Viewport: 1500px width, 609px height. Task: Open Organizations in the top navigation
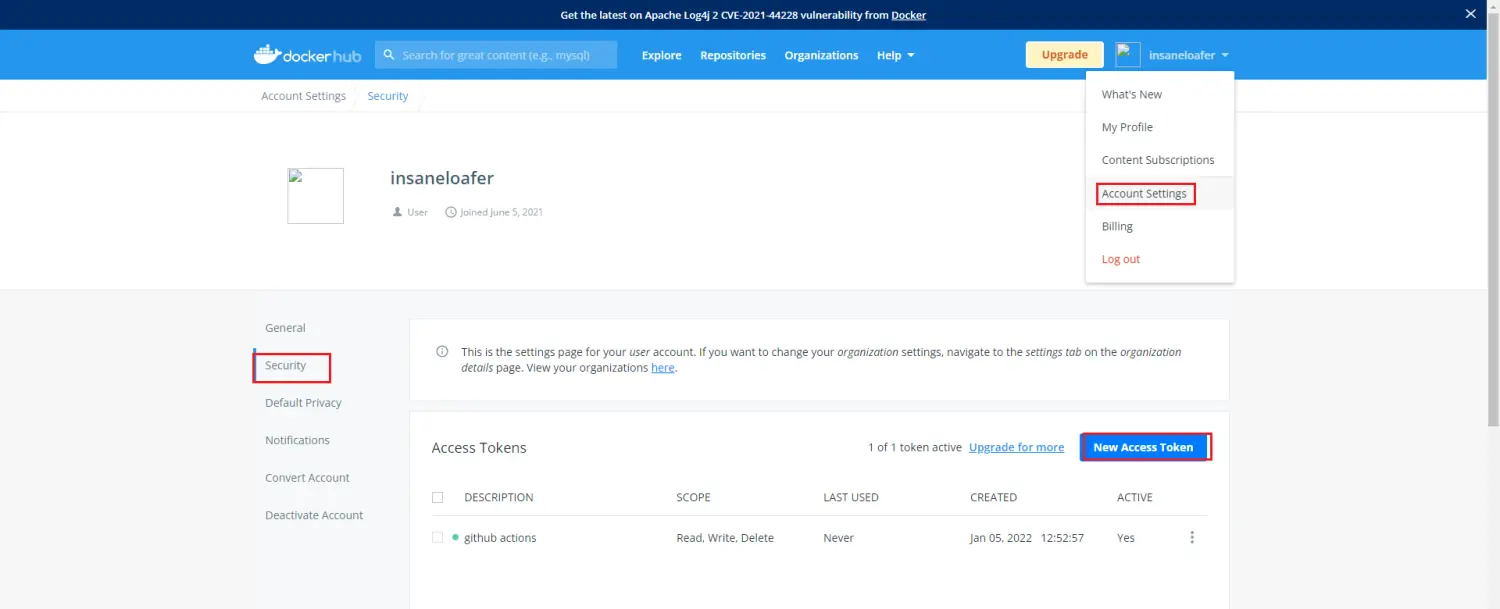coord(821,55)
